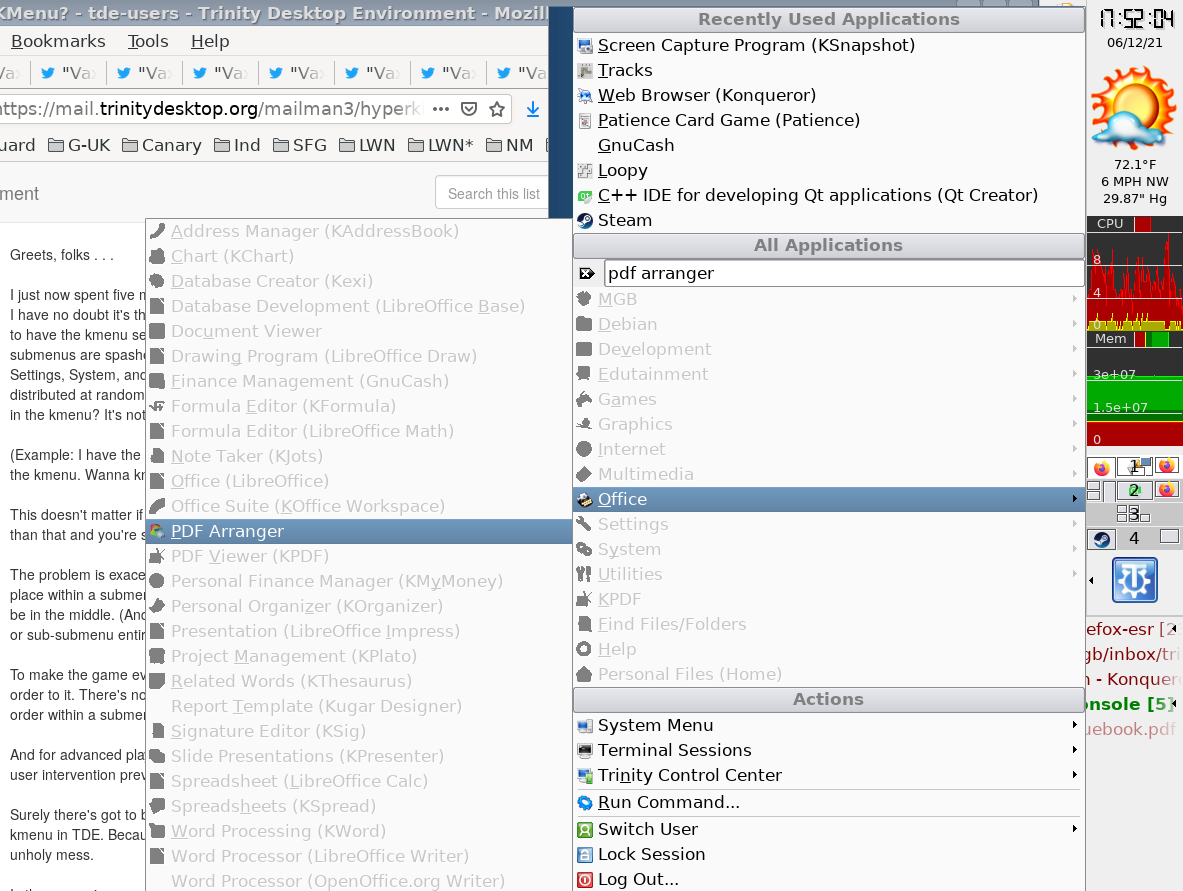Open the G-UK bookmarks folder
Image resolution: width=1183 pixels, height=891 pixels.
pos(79,145)
